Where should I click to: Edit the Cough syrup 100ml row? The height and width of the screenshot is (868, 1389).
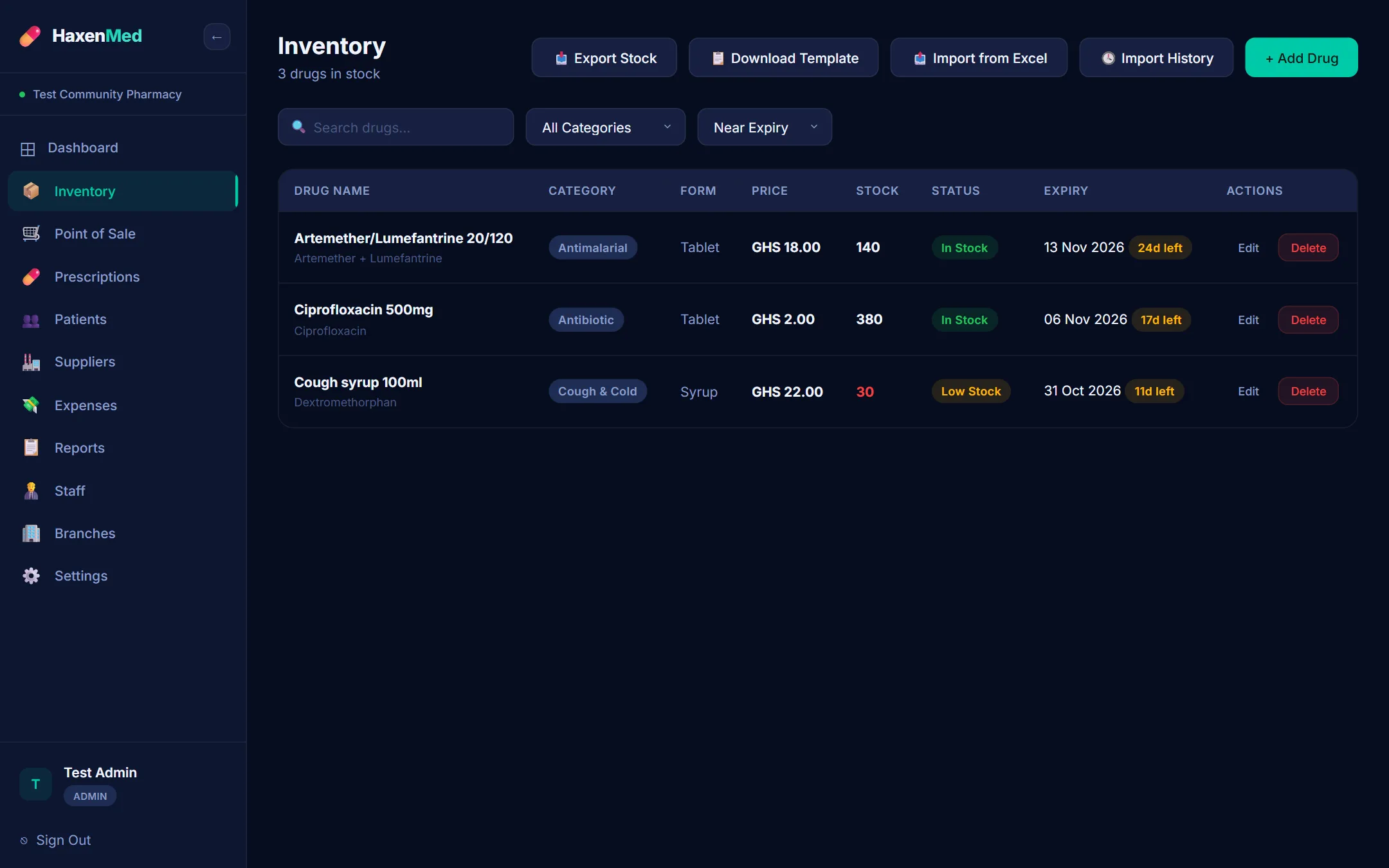click(x=1248, y=391)
